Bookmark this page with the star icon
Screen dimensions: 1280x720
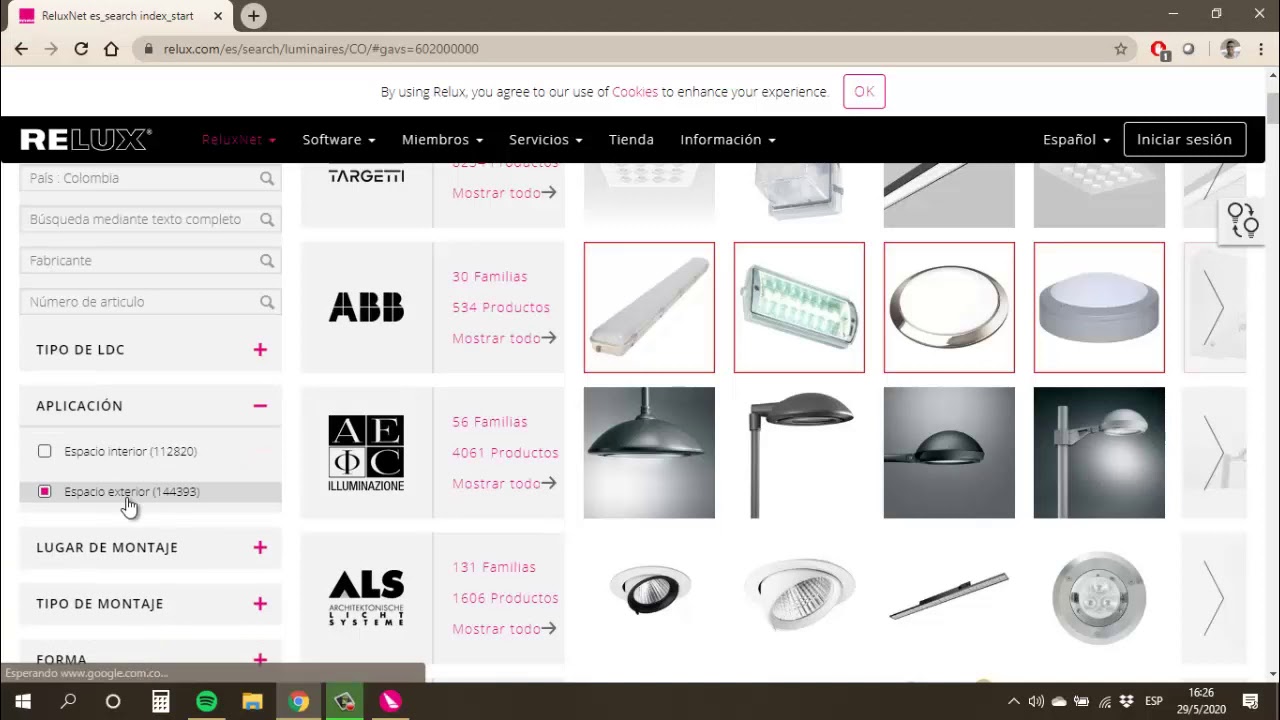click(1121, 49)
